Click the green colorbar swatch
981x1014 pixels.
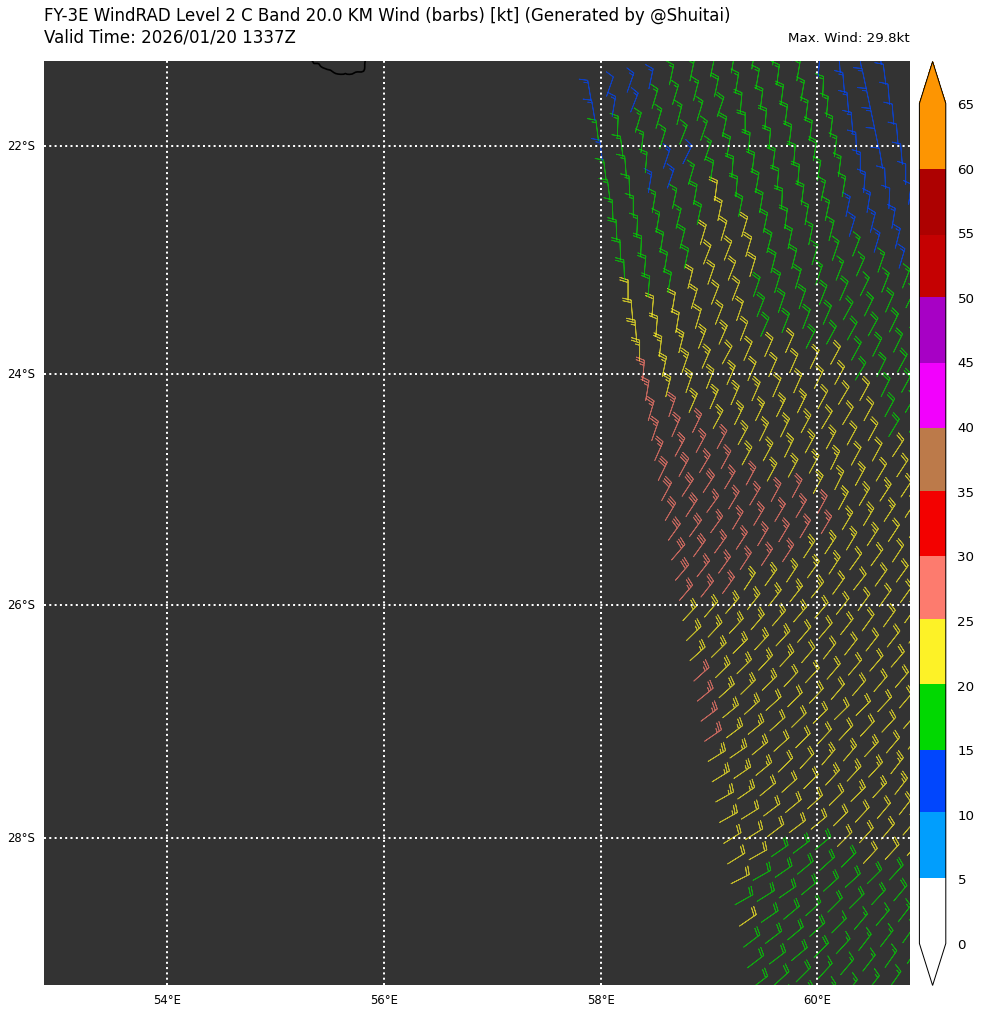(x=932, y=716)
